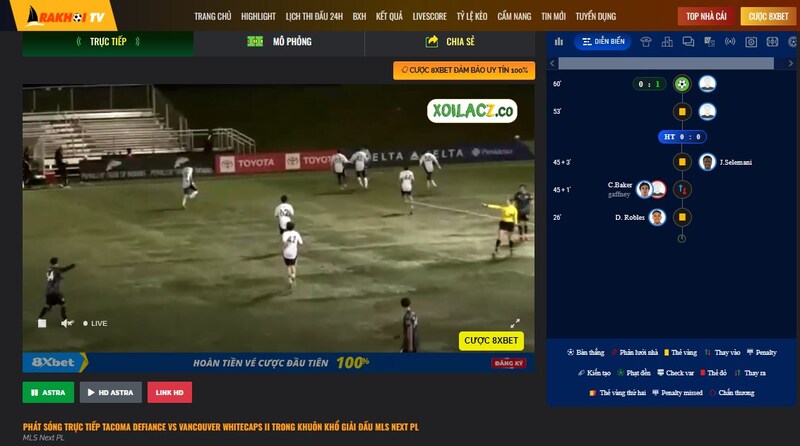Click the CHIA SẺ share icon
Screen dimensions: 800x446
click(x=432, y=42)
